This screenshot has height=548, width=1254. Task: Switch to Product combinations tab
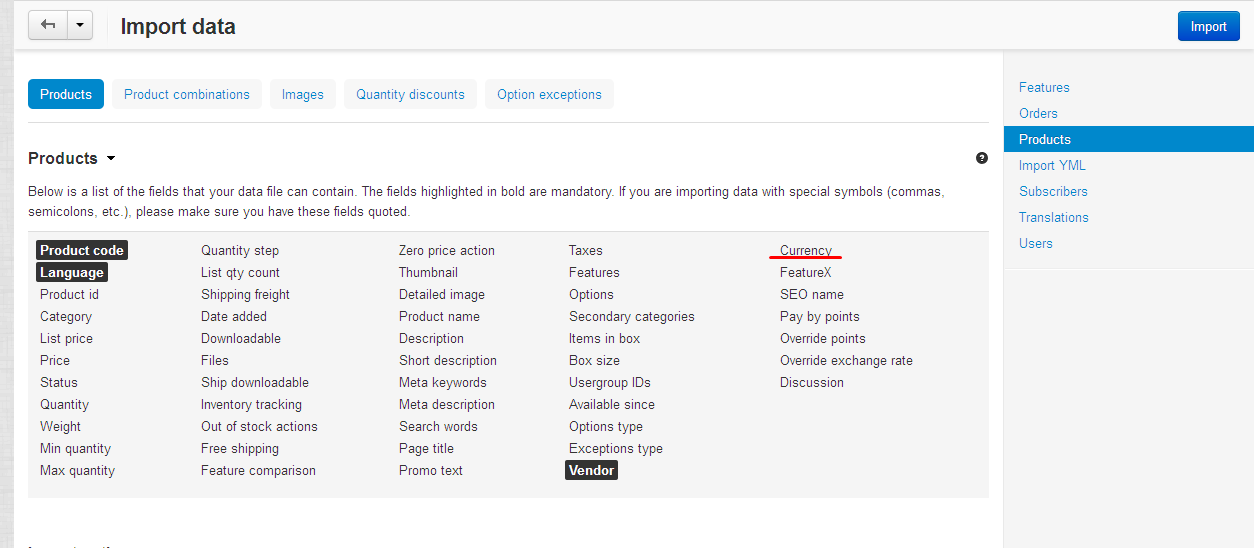[x=187, y=94]
